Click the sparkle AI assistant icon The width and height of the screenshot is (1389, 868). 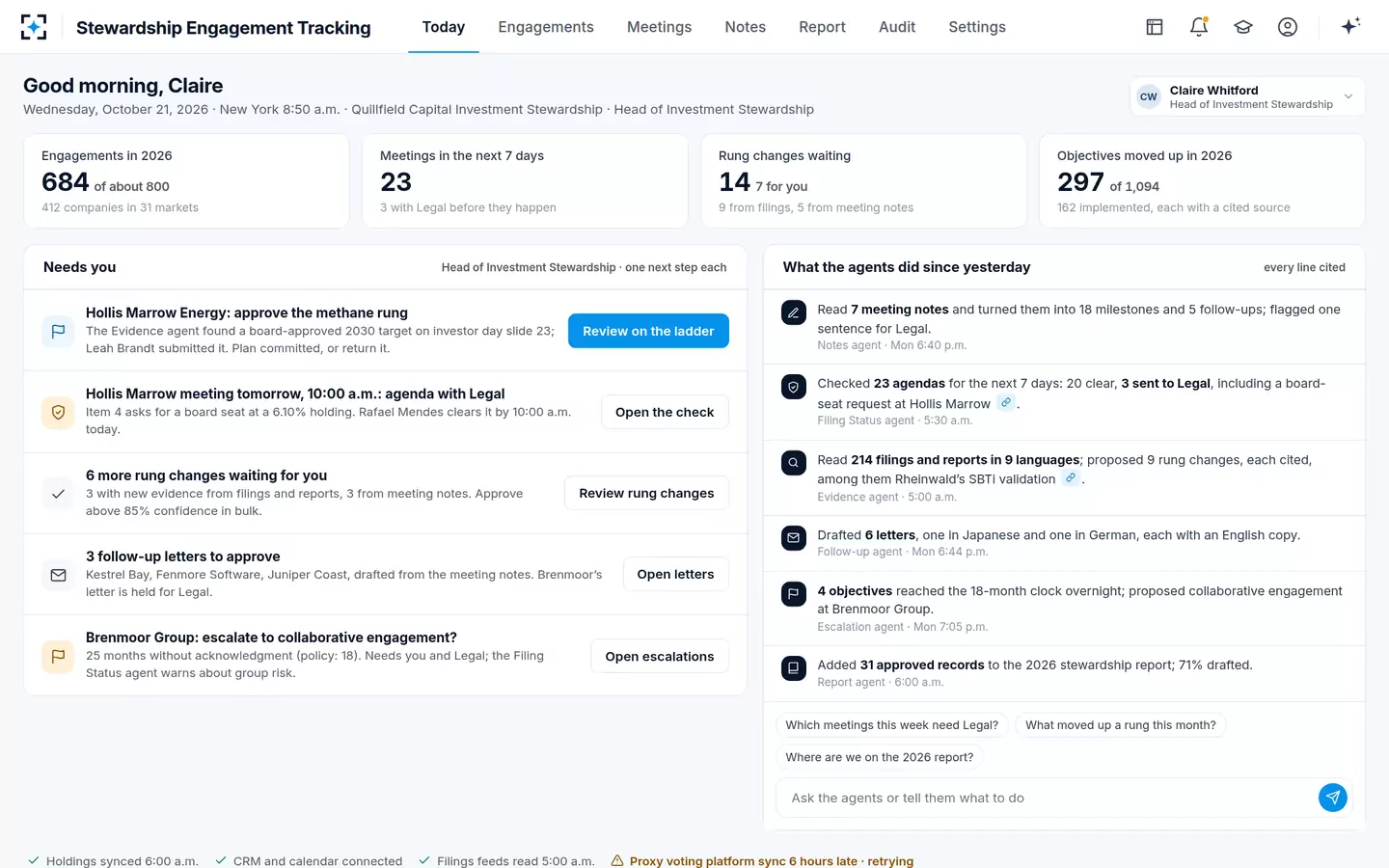(x=1350, y=26)
